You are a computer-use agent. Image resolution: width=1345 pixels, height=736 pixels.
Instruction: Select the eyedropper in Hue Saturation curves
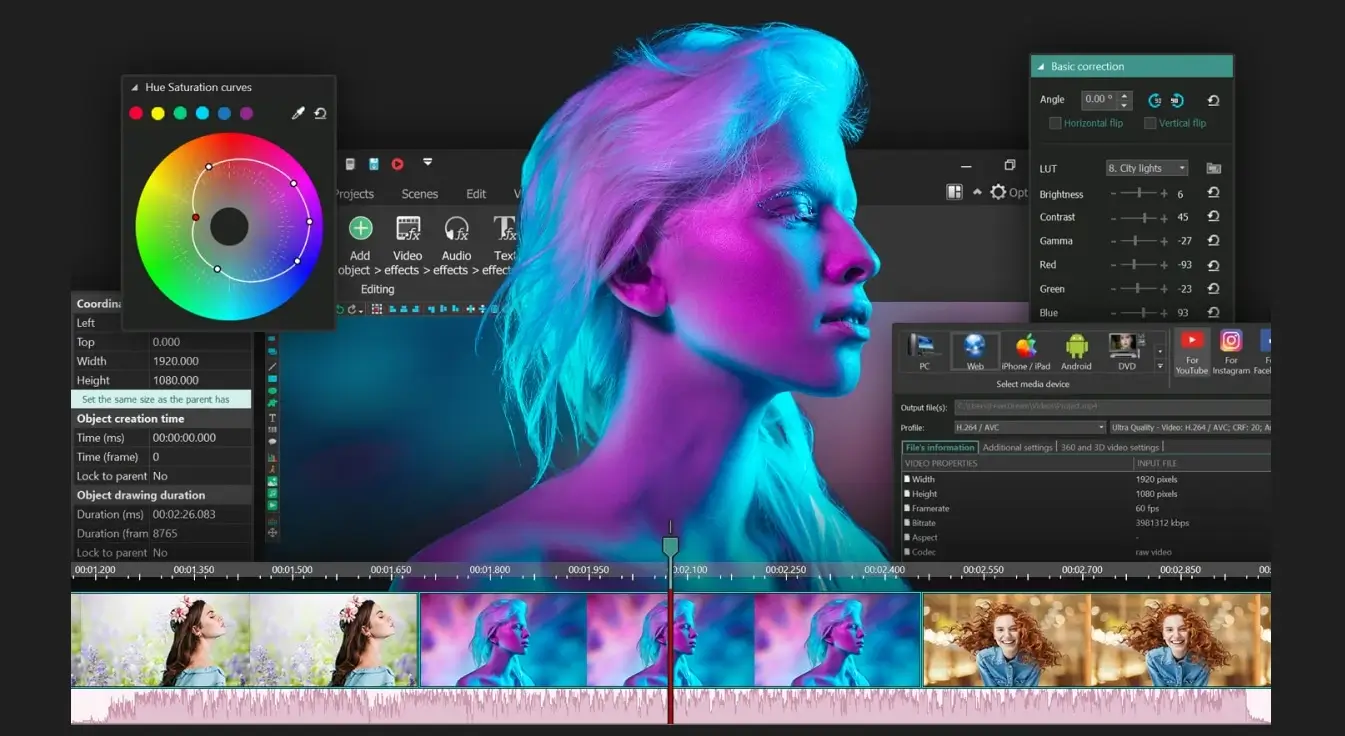[297, 114]
